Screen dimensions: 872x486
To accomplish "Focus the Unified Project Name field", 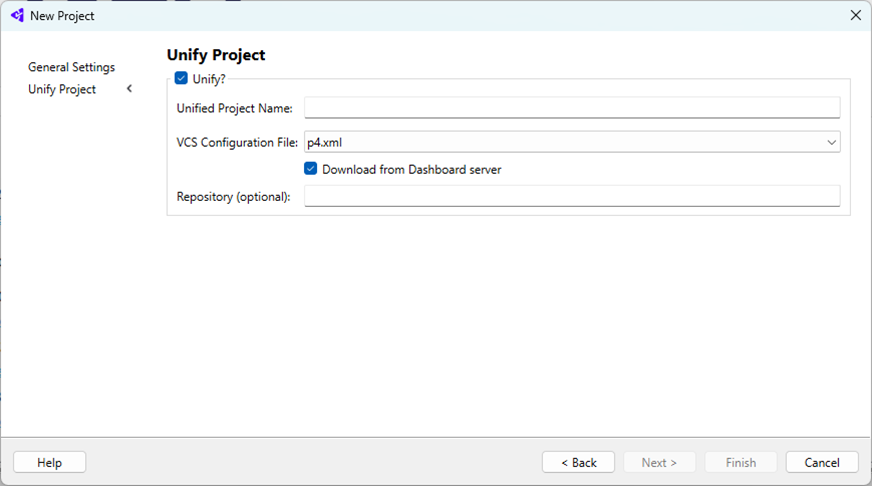I will (572, 108).
